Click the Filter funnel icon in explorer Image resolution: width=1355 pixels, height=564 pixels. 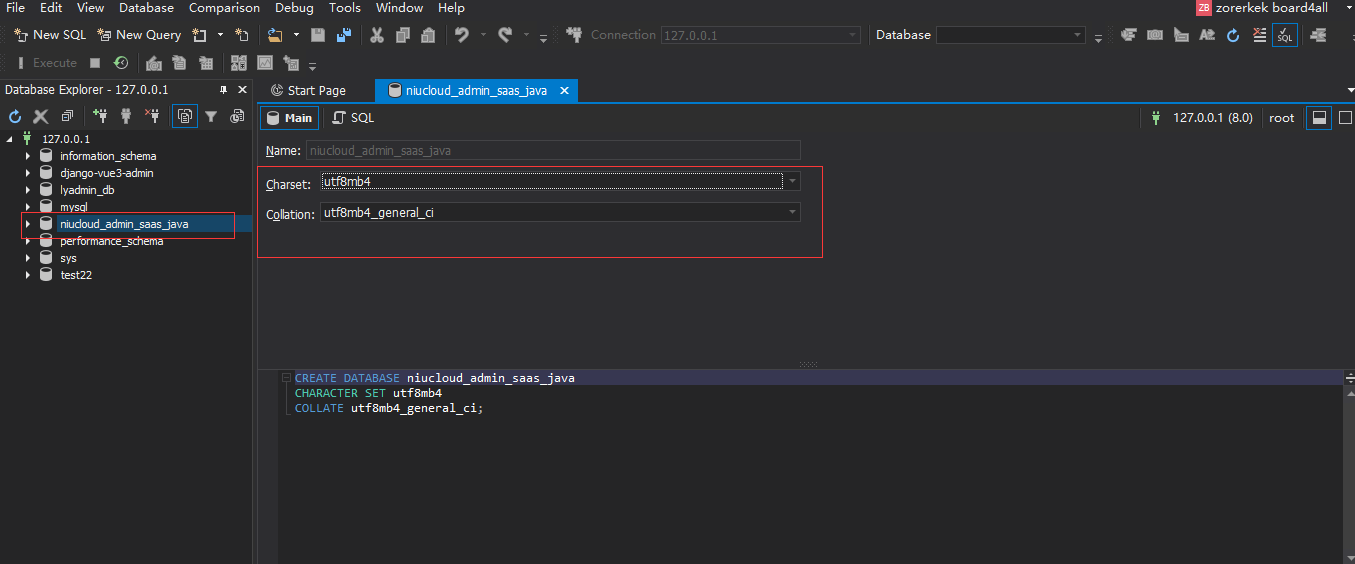pos(211,117)
